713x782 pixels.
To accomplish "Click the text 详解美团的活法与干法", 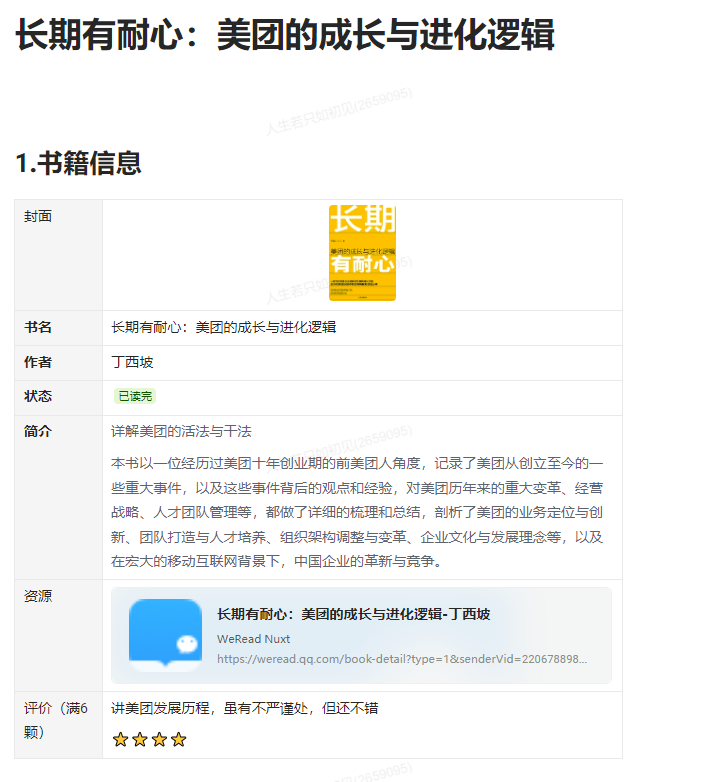I will [181, 431].
